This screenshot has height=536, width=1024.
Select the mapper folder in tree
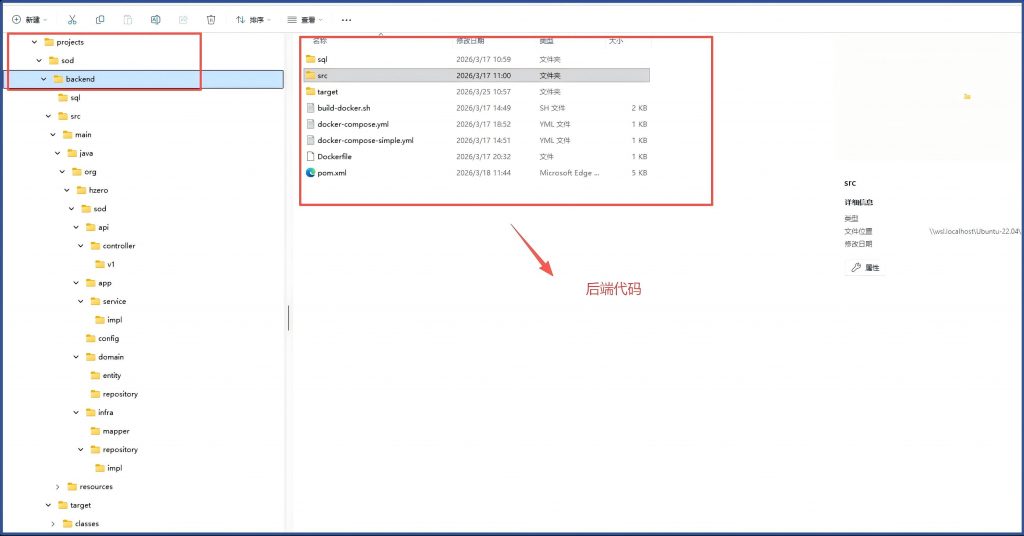click(x=115, y=431)
